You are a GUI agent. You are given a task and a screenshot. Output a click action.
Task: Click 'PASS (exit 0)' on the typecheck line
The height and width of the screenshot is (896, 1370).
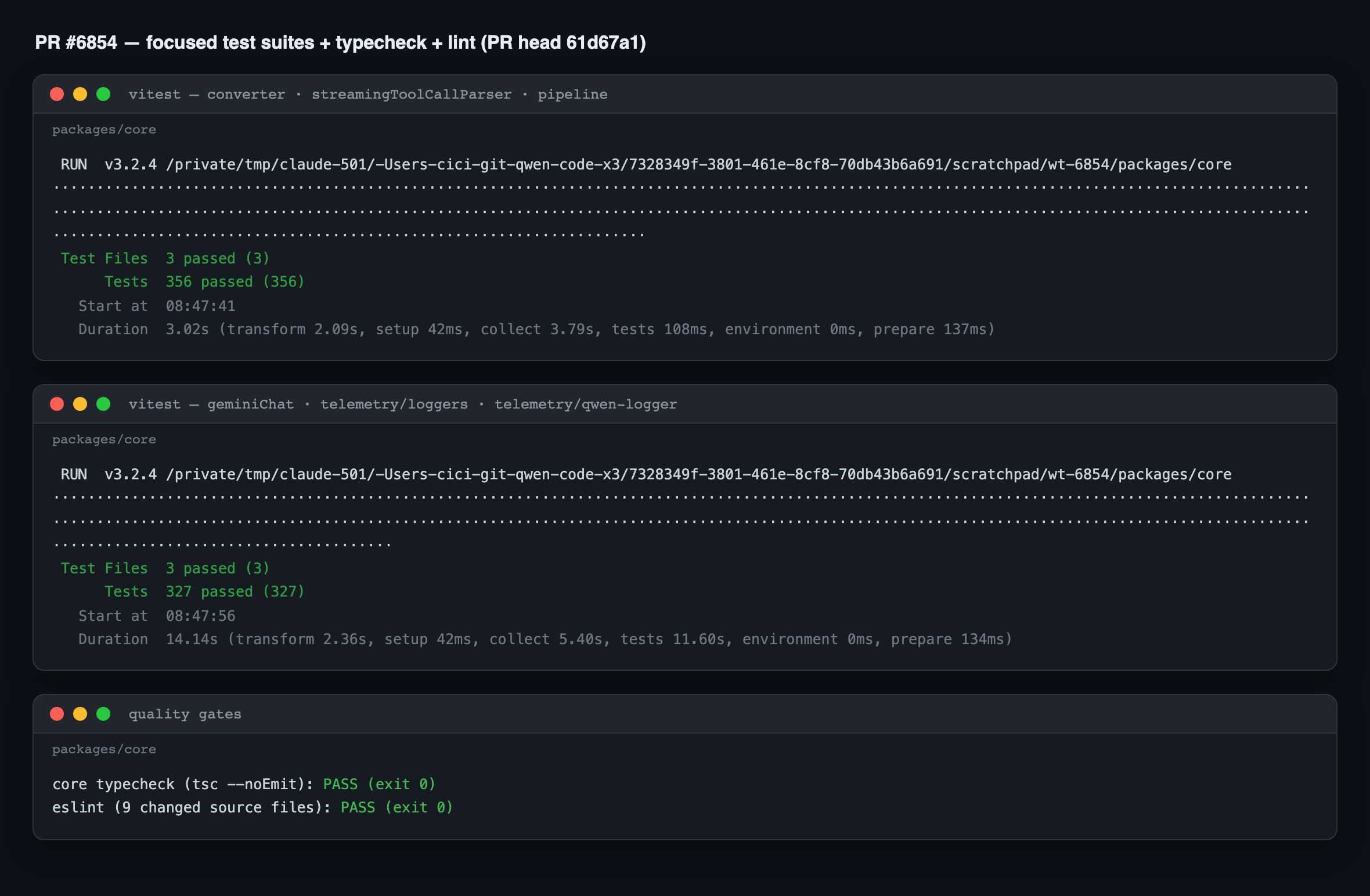379,785
